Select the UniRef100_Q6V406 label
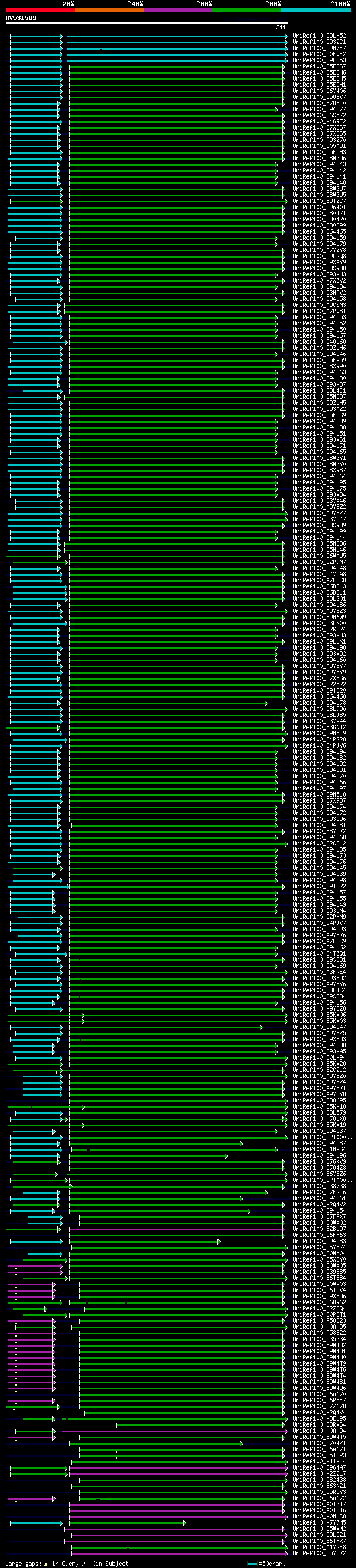356x1568 pixels. [319, 91]
